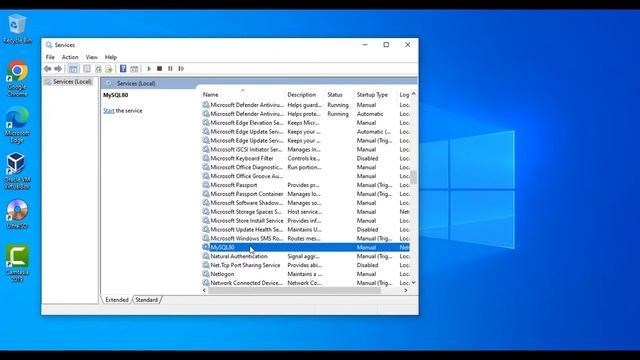Select Services (Local) in the console tree
Image resolution: width=640 pixels, height=360 pixels.
tap(72, 82)
